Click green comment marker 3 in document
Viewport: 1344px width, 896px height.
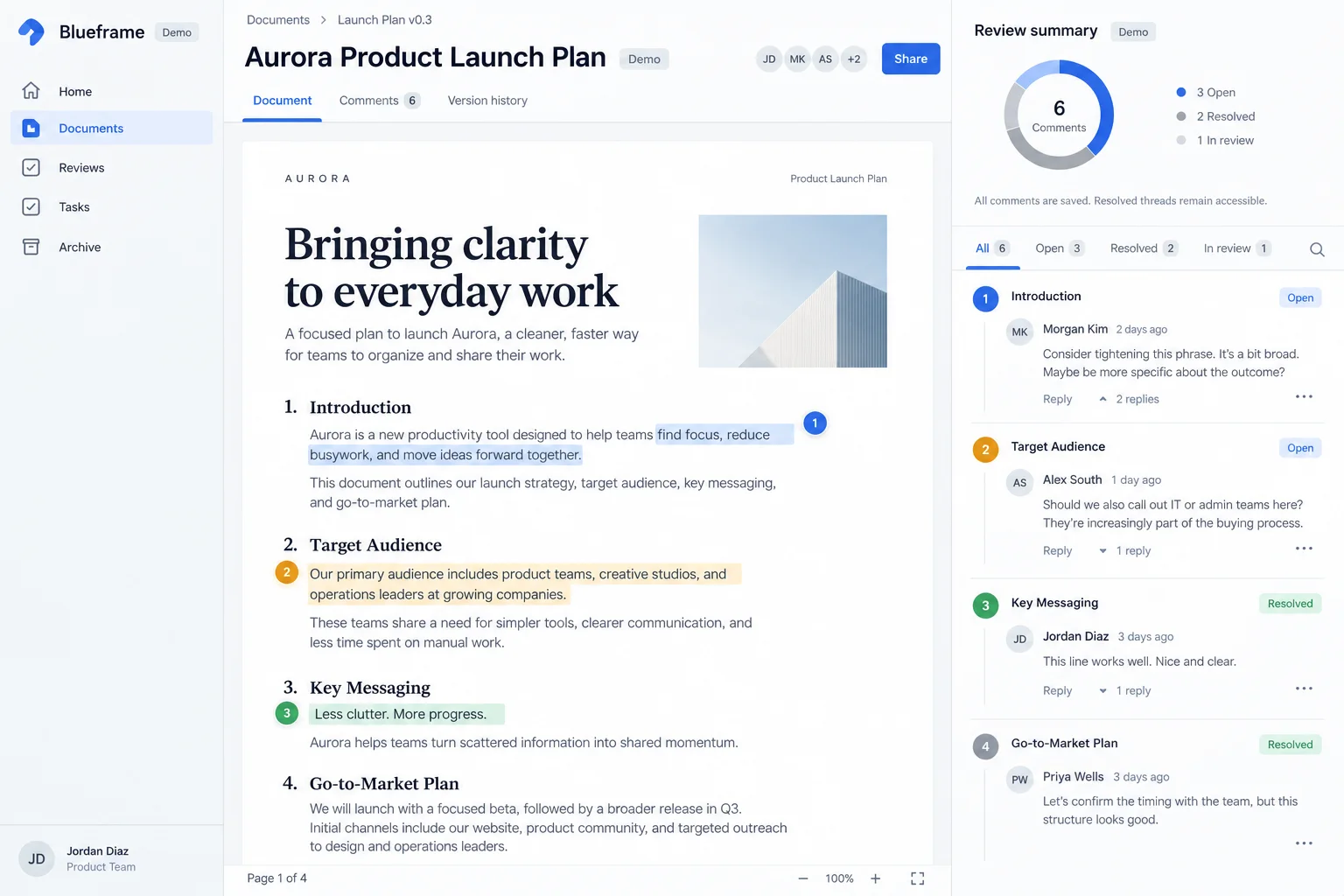coord(286,713)
